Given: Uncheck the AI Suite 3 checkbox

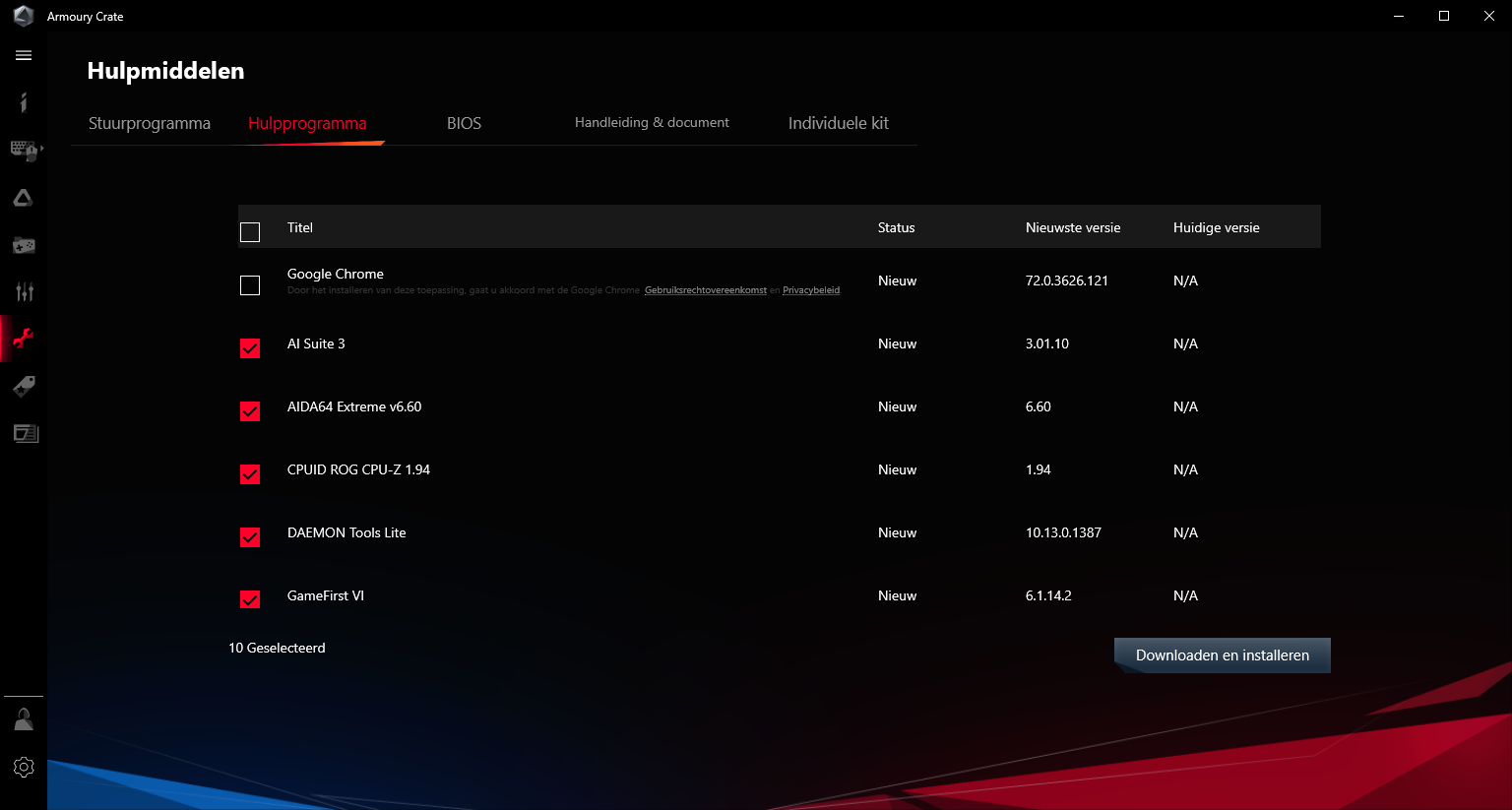Looking at the screenshot, I should pos(250,348).
